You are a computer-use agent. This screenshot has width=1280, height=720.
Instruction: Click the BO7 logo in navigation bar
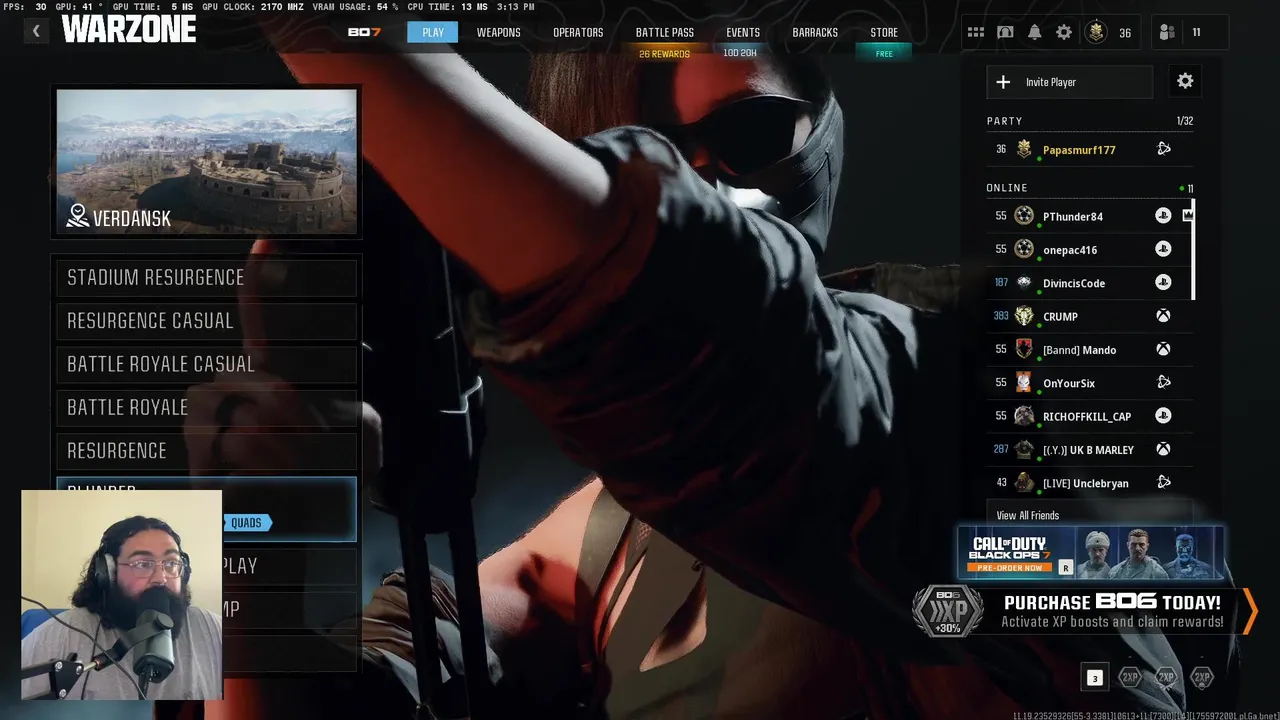pyautogui.click(x=364, y=32)
